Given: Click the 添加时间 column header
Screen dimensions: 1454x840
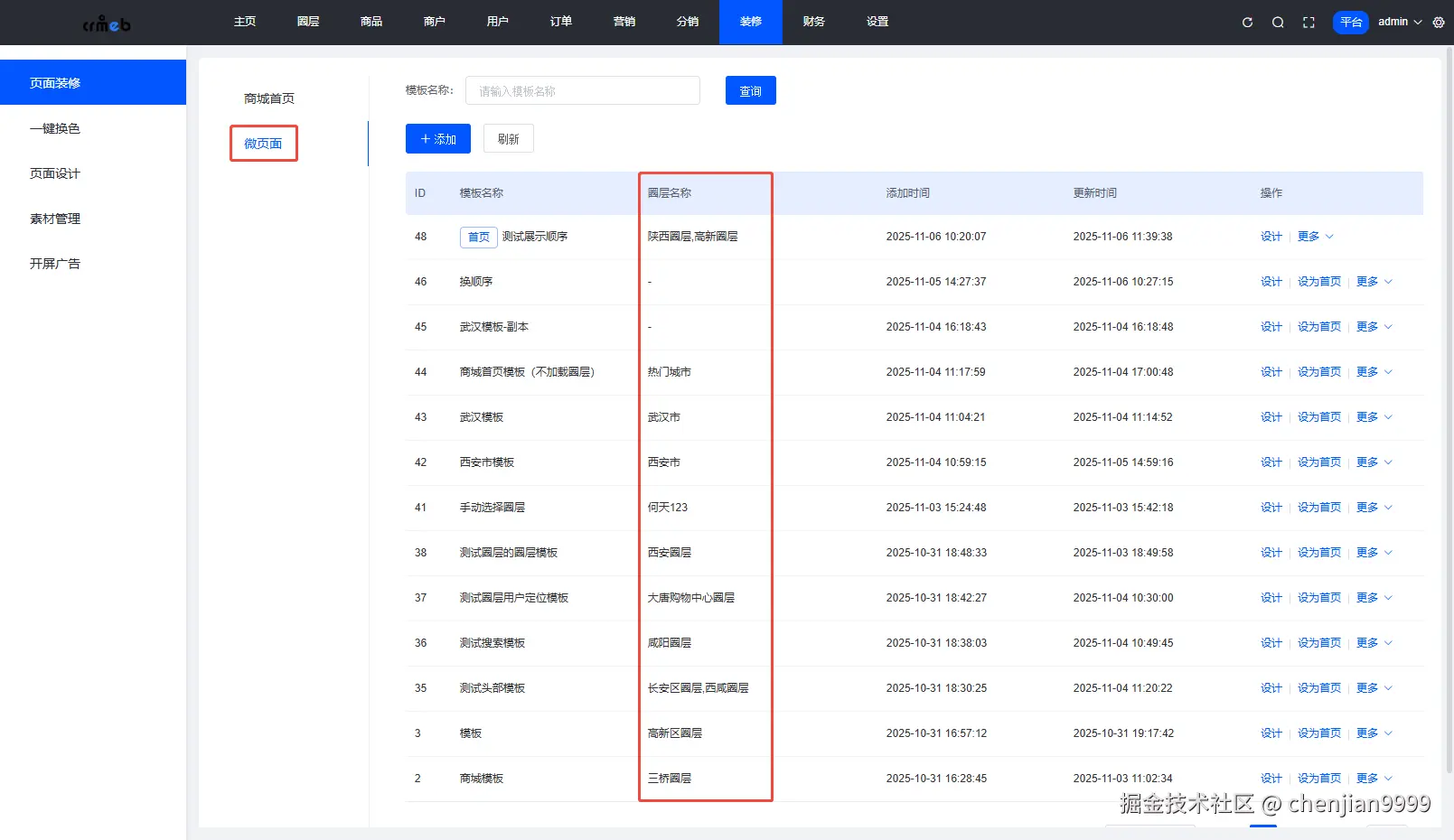Looking at the screenshot, I should [x=908, y=193].
